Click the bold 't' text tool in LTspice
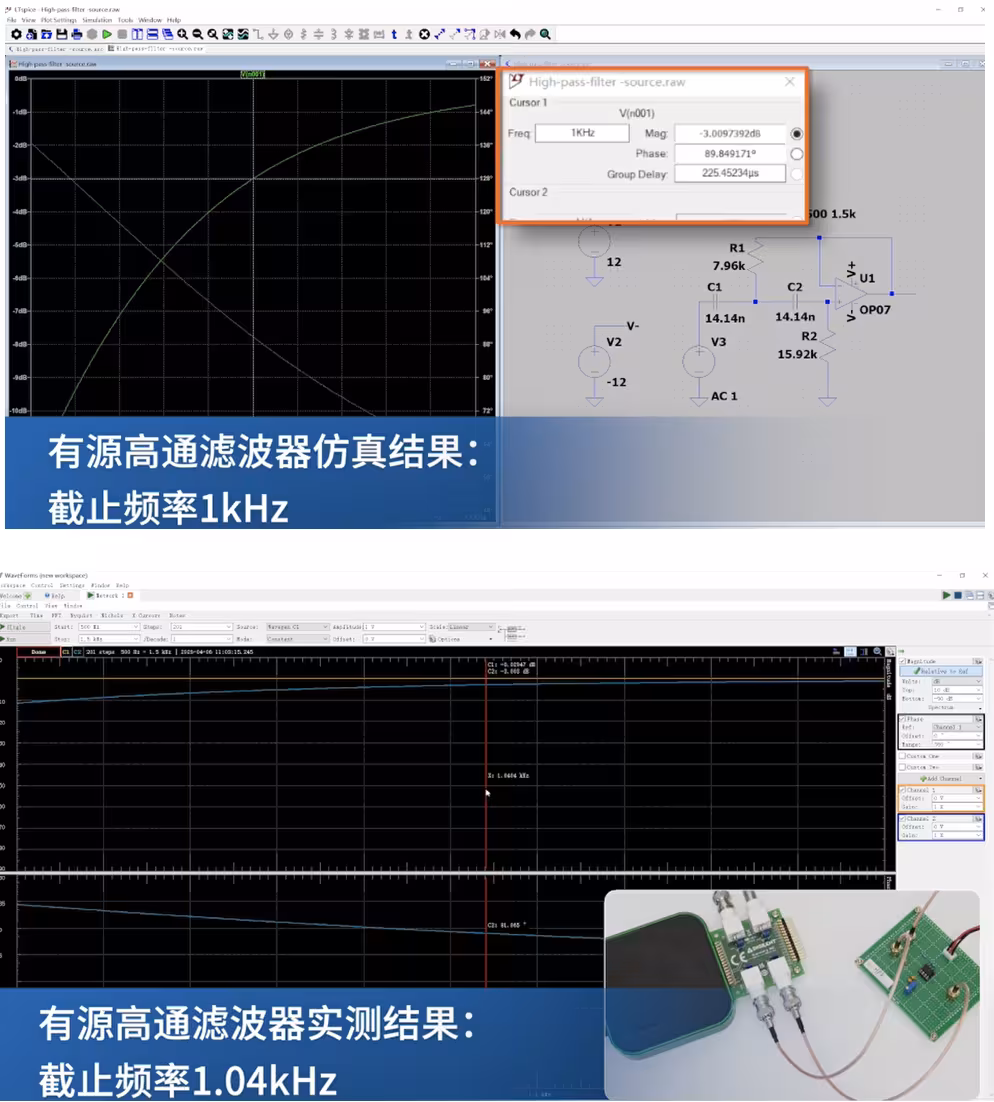The image size is (994, 1102). [394, 34]
